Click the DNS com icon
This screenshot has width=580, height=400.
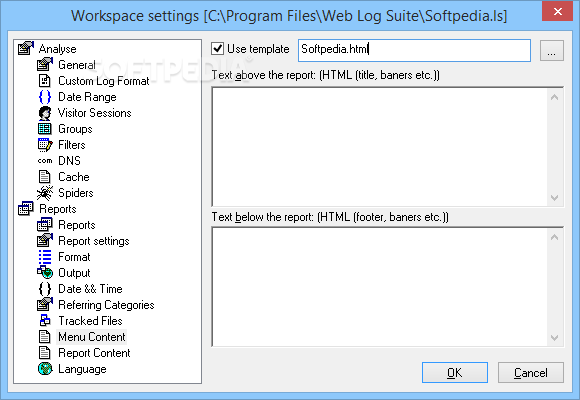45,161
